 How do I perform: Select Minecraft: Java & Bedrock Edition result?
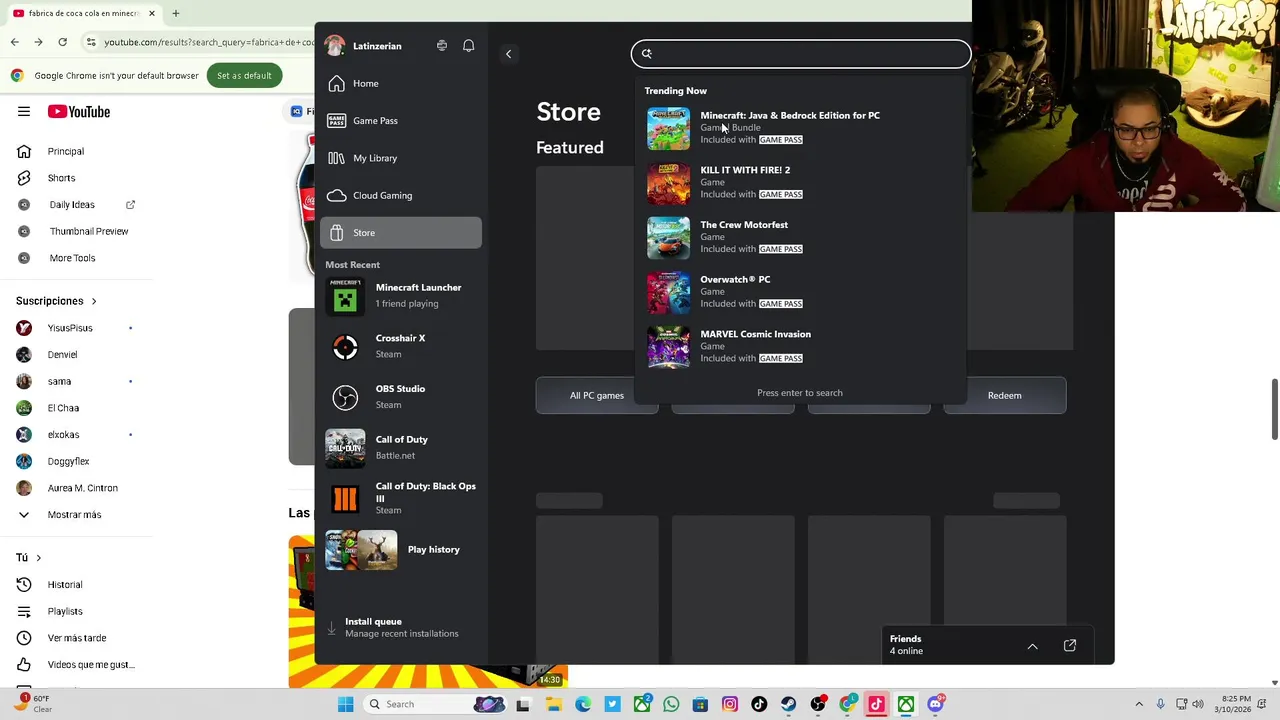(800, 128)
